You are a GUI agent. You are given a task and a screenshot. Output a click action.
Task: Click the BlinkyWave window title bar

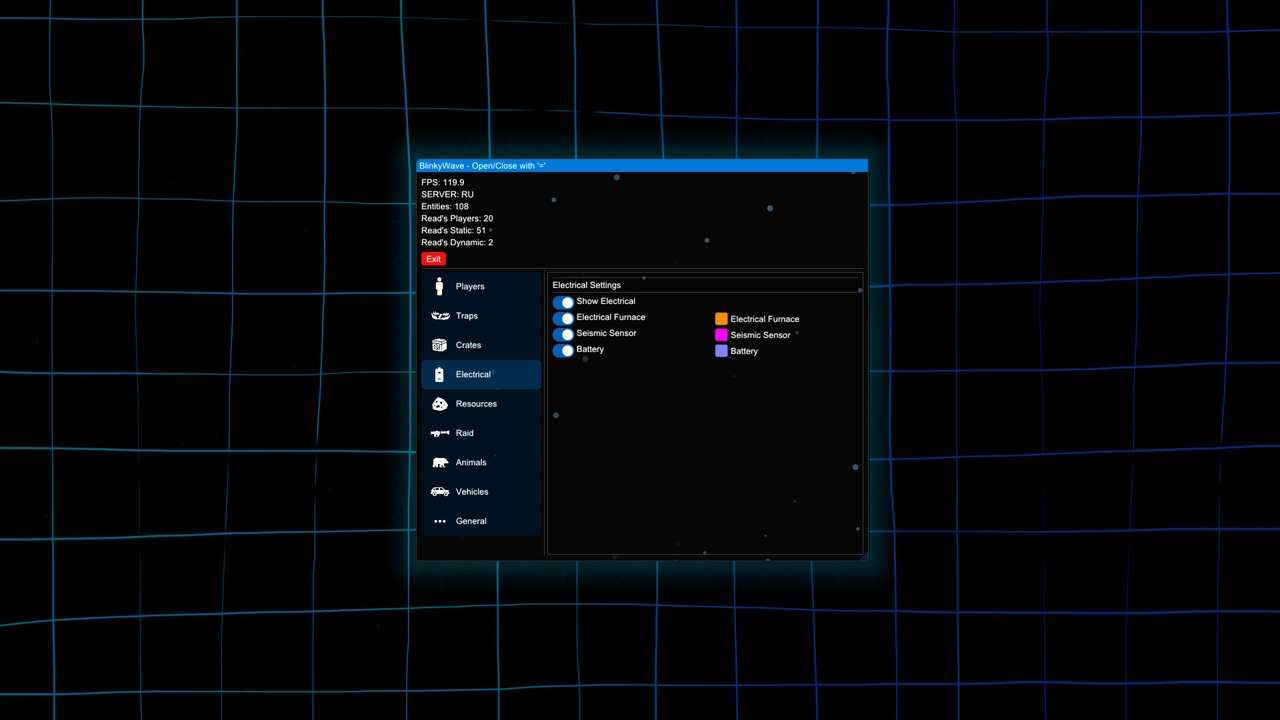click(x=642, y=166)
